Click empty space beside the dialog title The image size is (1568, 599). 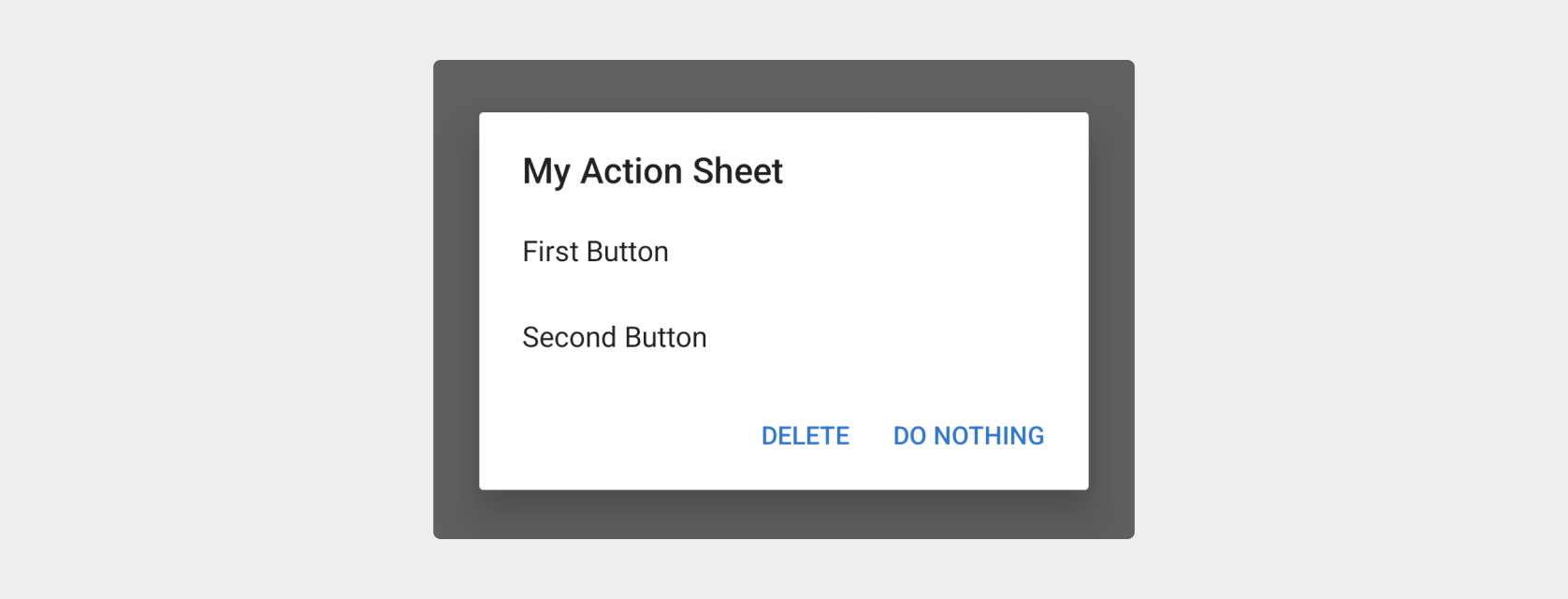[936, 171]
